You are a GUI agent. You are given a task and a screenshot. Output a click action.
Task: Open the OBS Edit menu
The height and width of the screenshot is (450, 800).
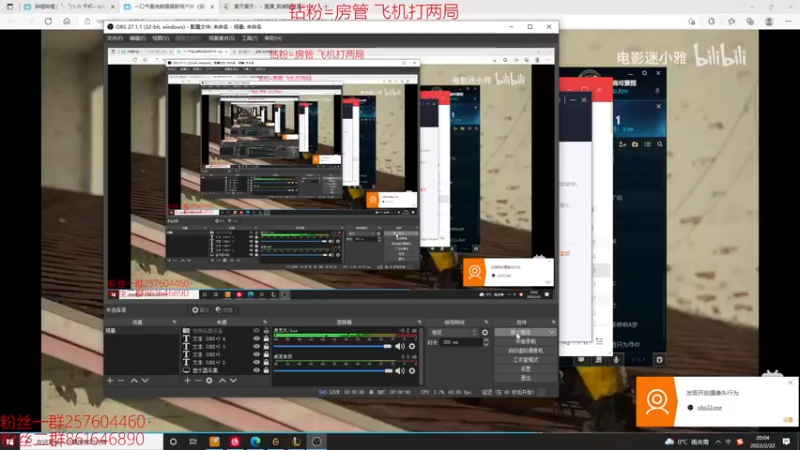point(137,38)
